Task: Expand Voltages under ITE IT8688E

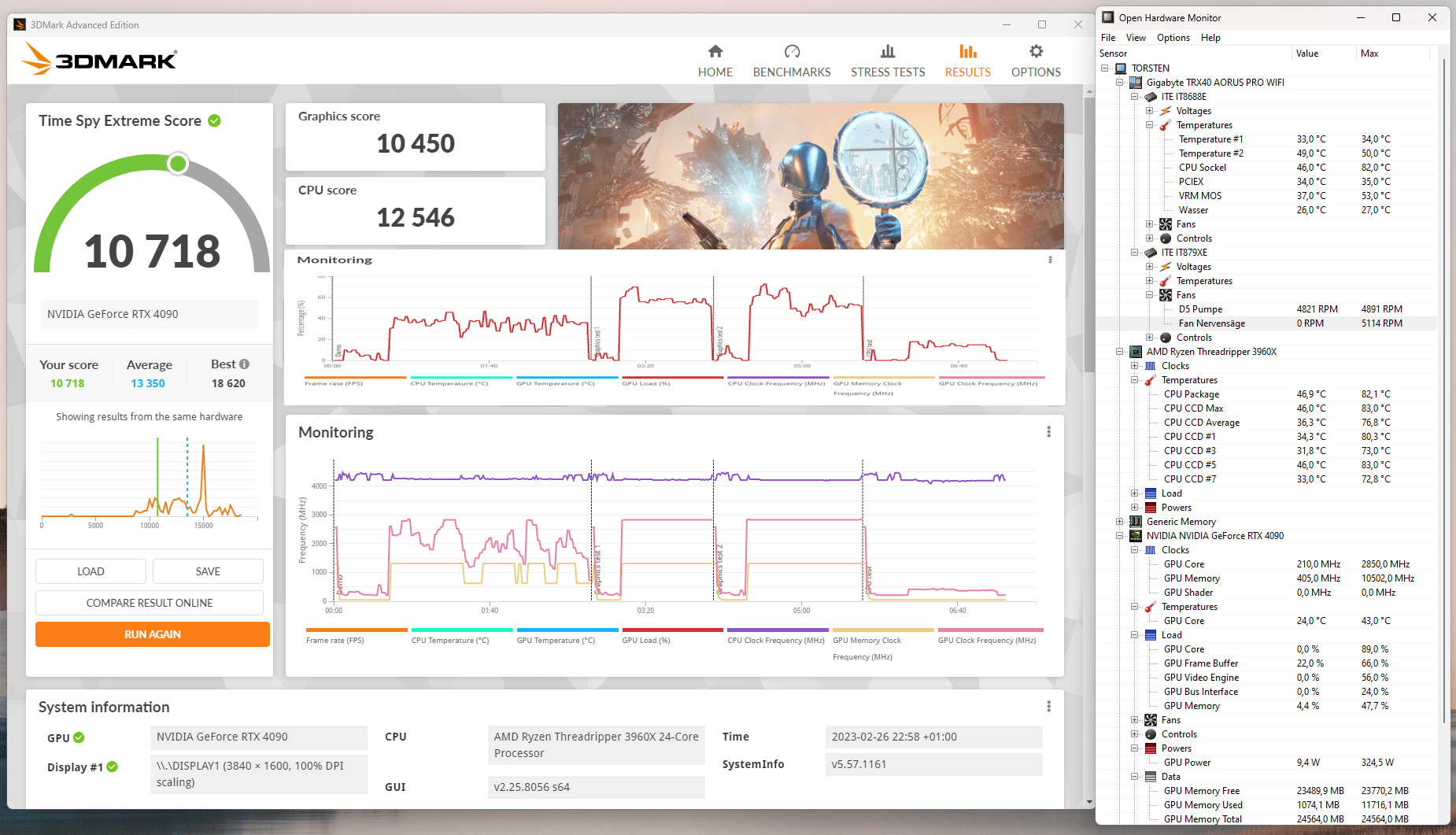Action: point(1150,111)
